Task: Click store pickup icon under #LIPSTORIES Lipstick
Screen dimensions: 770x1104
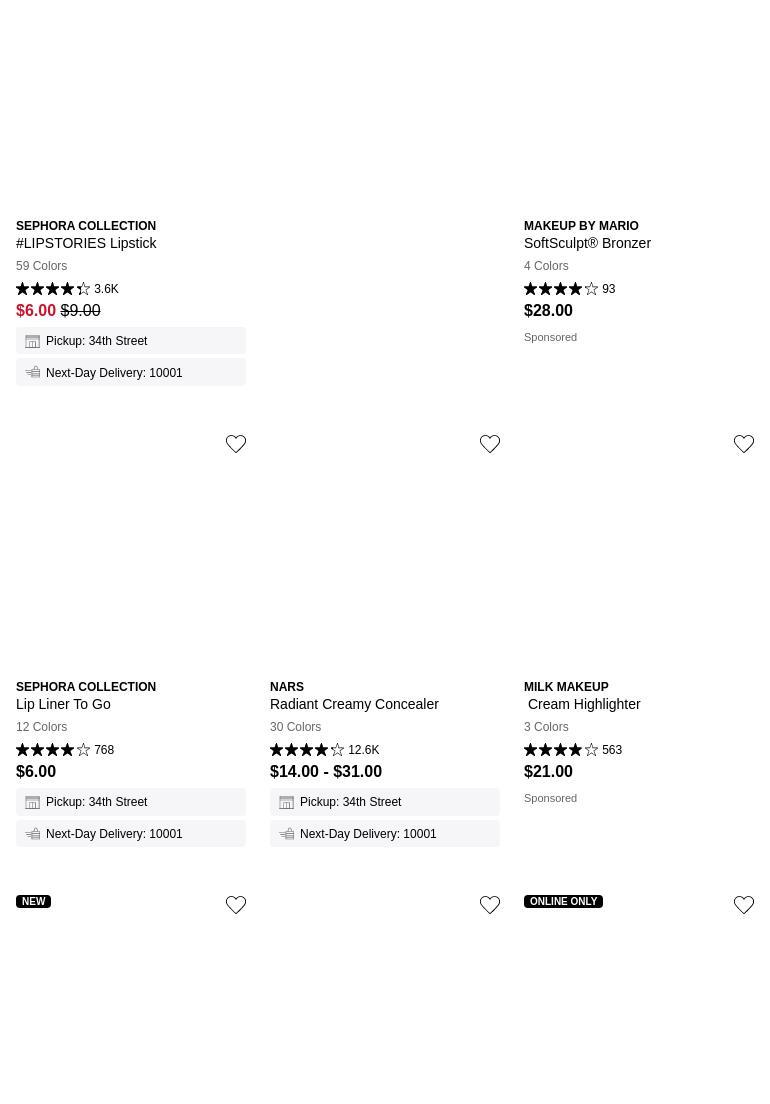Action: click(33, 342)
